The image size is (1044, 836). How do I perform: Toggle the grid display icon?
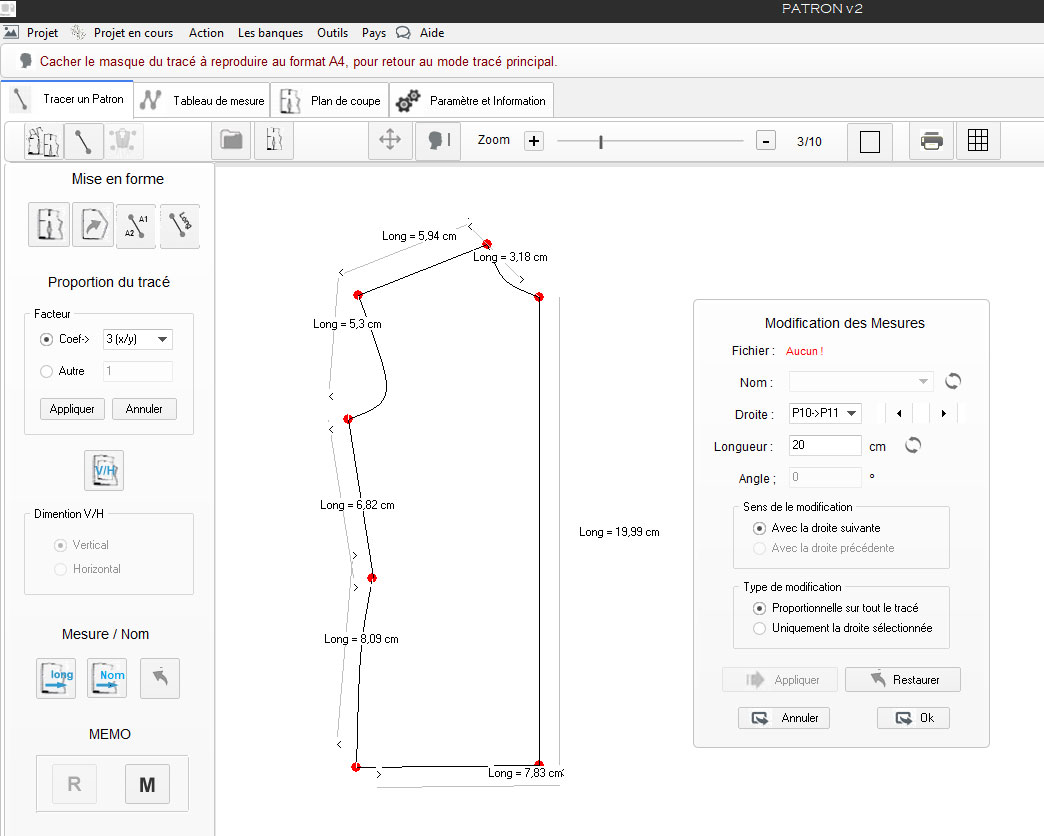pos(978,141)
